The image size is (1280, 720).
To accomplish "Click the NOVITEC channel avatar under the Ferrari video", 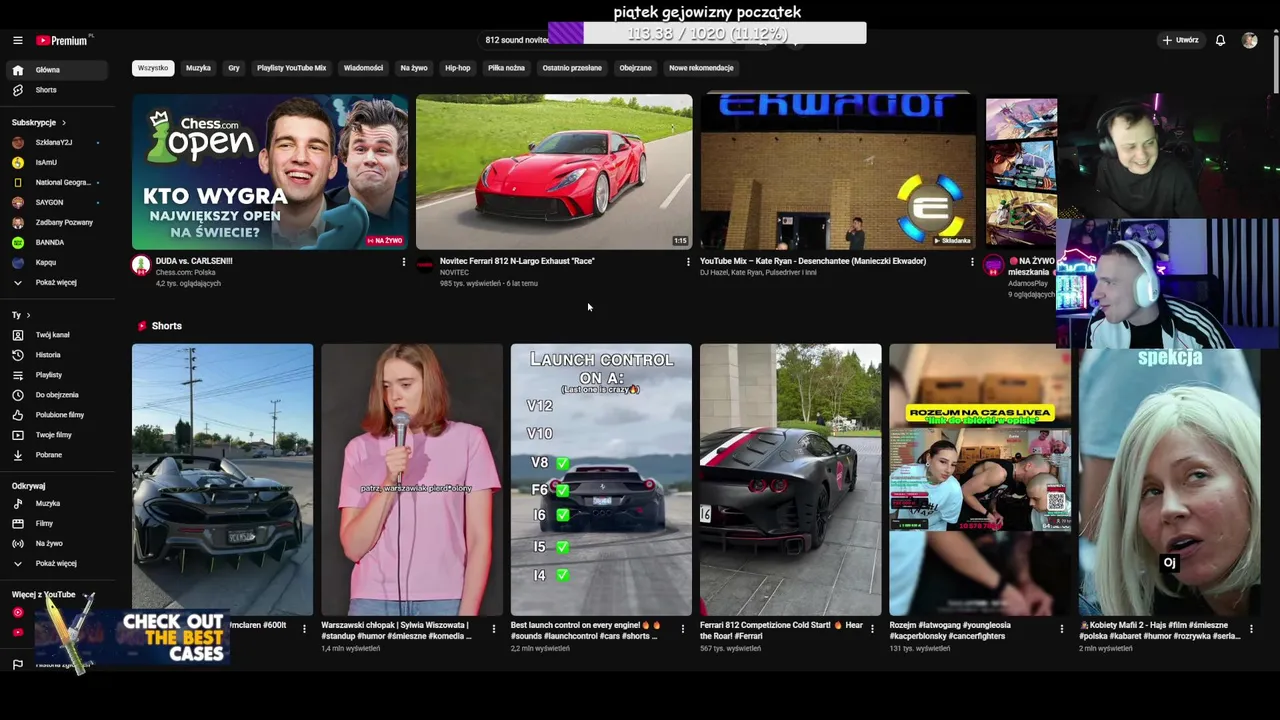I will pyautogui.click(x=425, y=265).
